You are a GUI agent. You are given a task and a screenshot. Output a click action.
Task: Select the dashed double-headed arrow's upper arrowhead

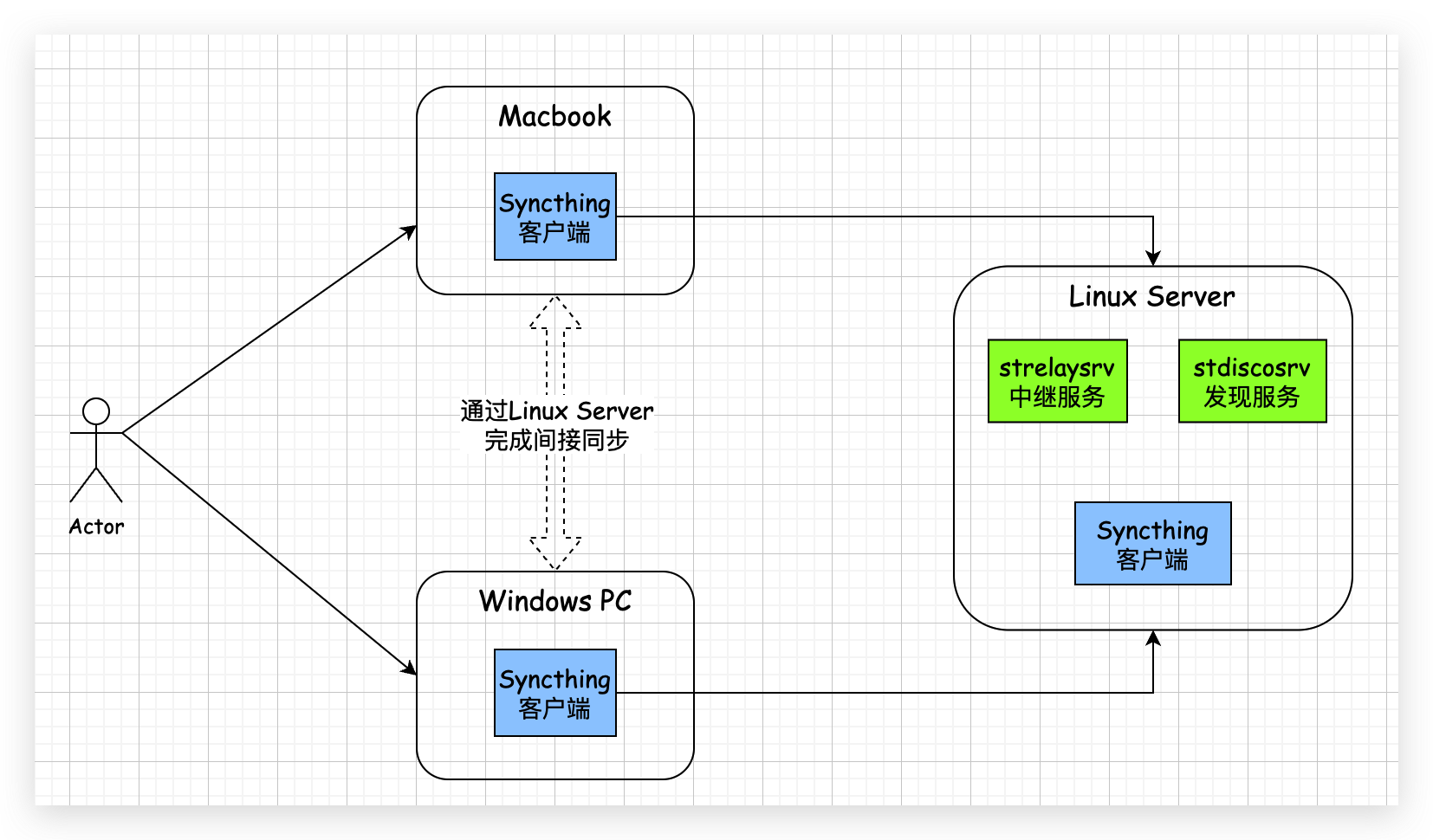[x=555, y=313]
